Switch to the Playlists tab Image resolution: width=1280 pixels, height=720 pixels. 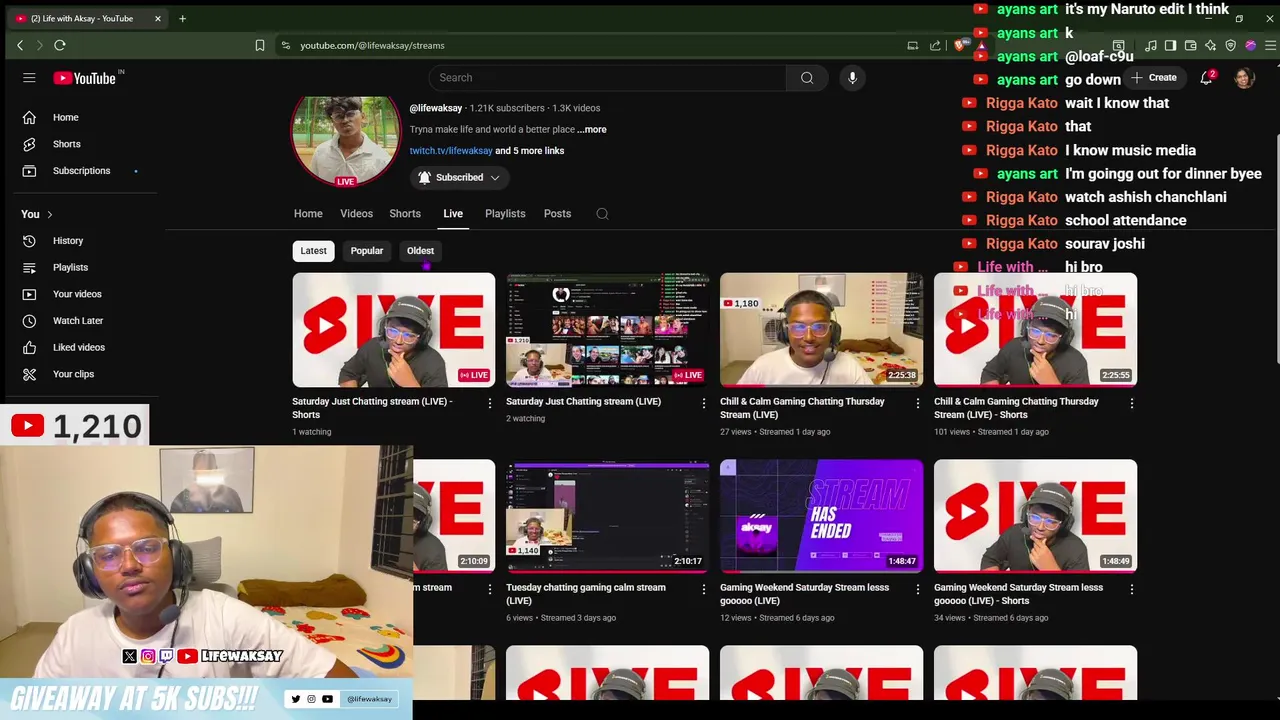tap(505, 214)
